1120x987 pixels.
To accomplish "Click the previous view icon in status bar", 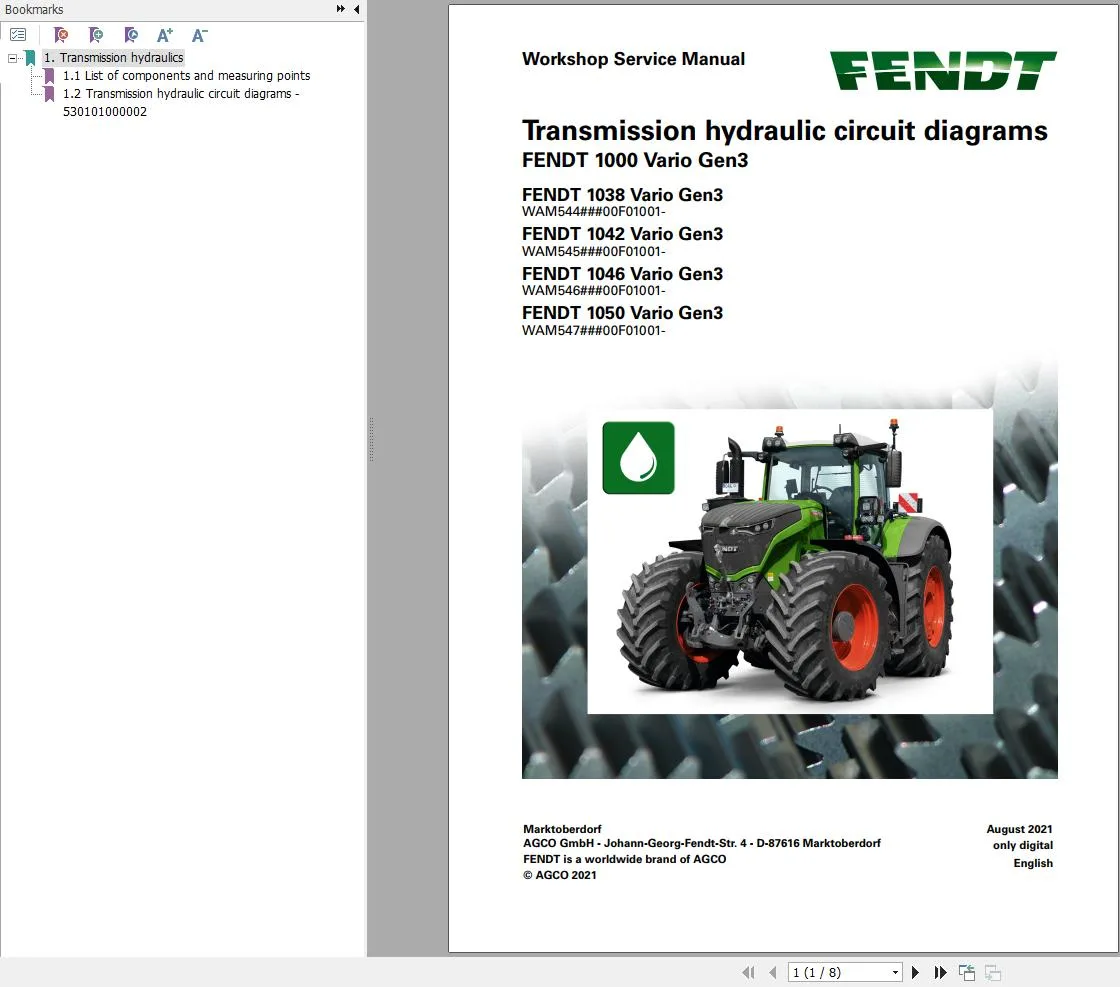I will click(967, 972).
